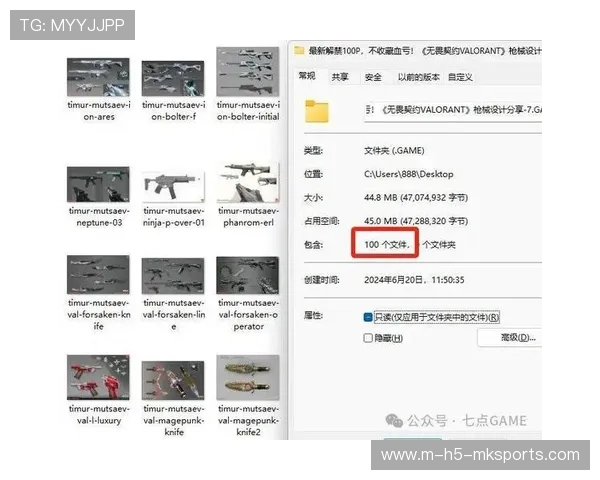Image resolution: width=600 pixels, height=480 pixels.
Task: Select the timur-mutsaev-ninja-p-over-01 thumbnail
Action: (x=173, y=187)
